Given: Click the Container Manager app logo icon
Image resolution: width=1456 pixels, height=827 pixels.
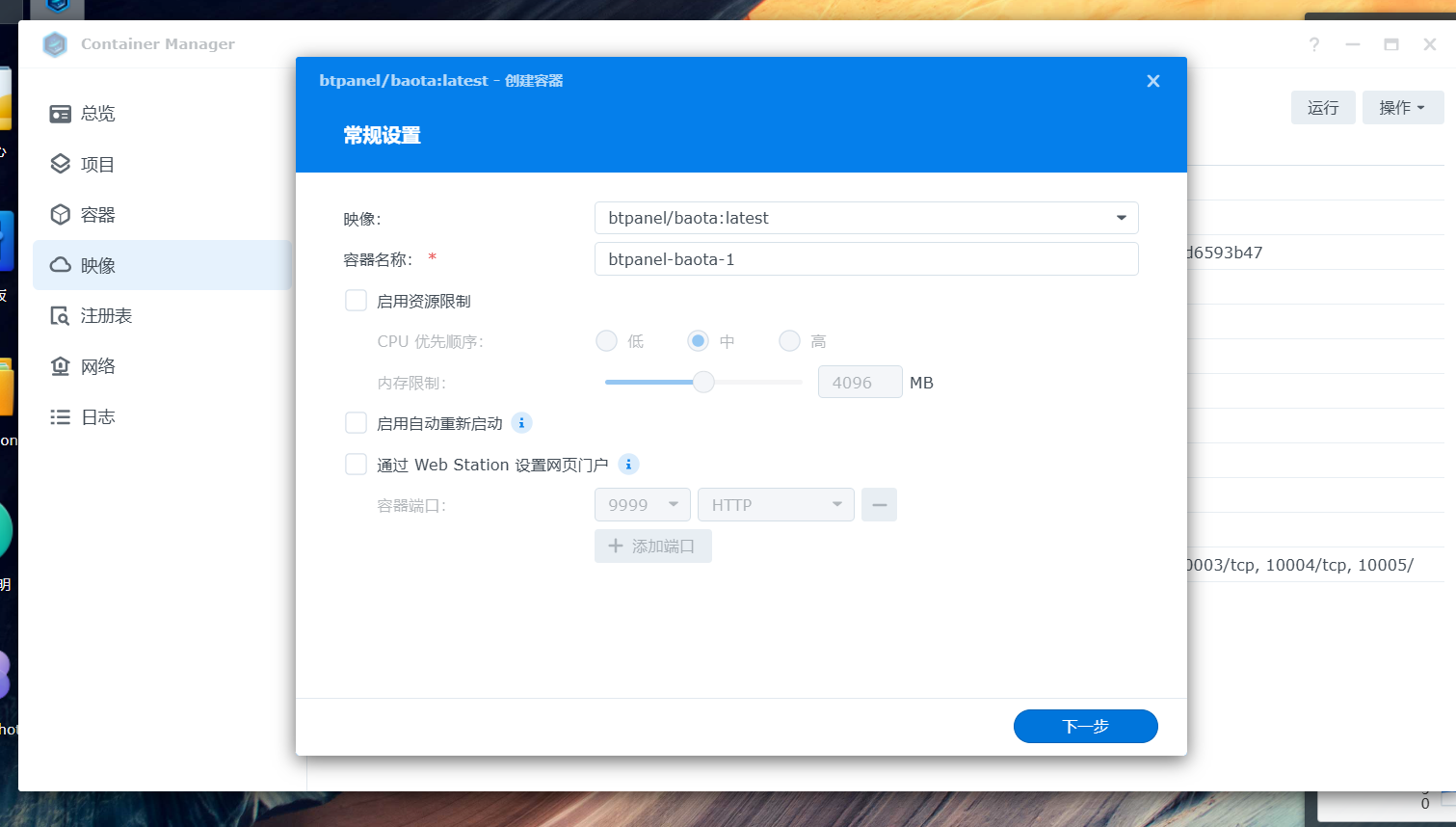Looking at the screenshot, I should click(x=56, y=44).
